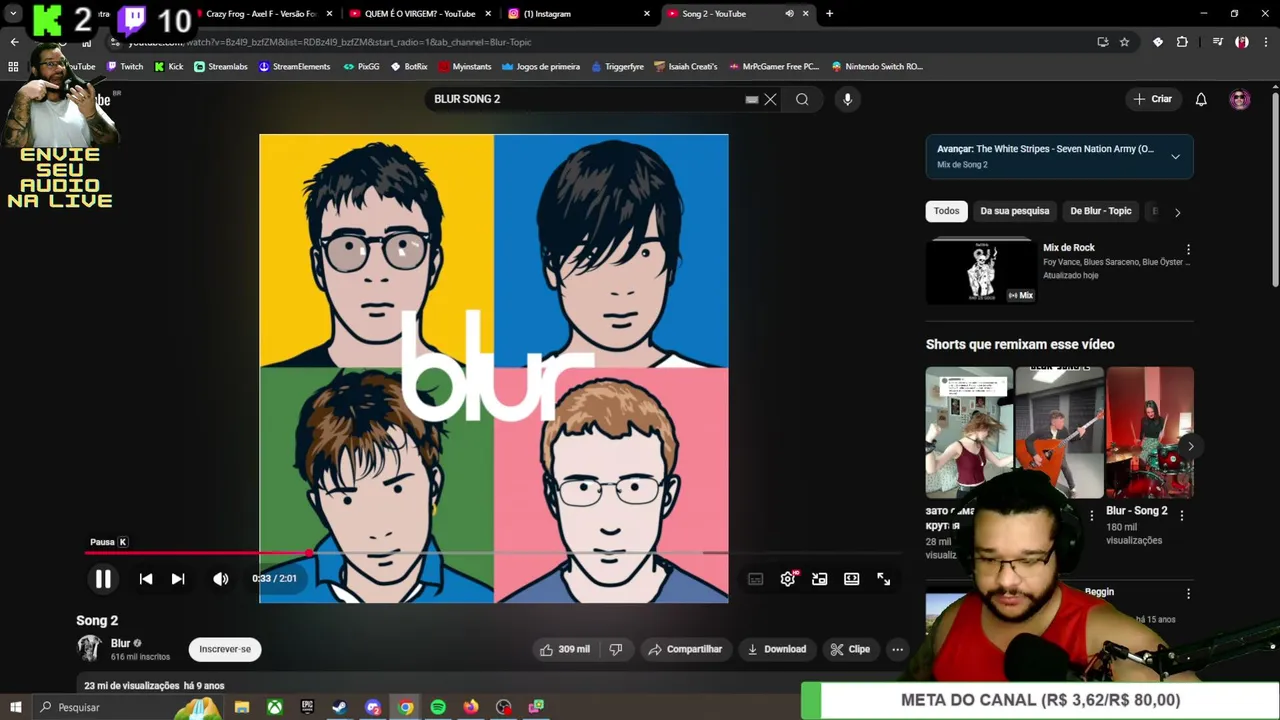The height and width of the screenshot is (720, 1280).
Task: Mute the Song 2 tab audio icon
Action: [789, 14]
